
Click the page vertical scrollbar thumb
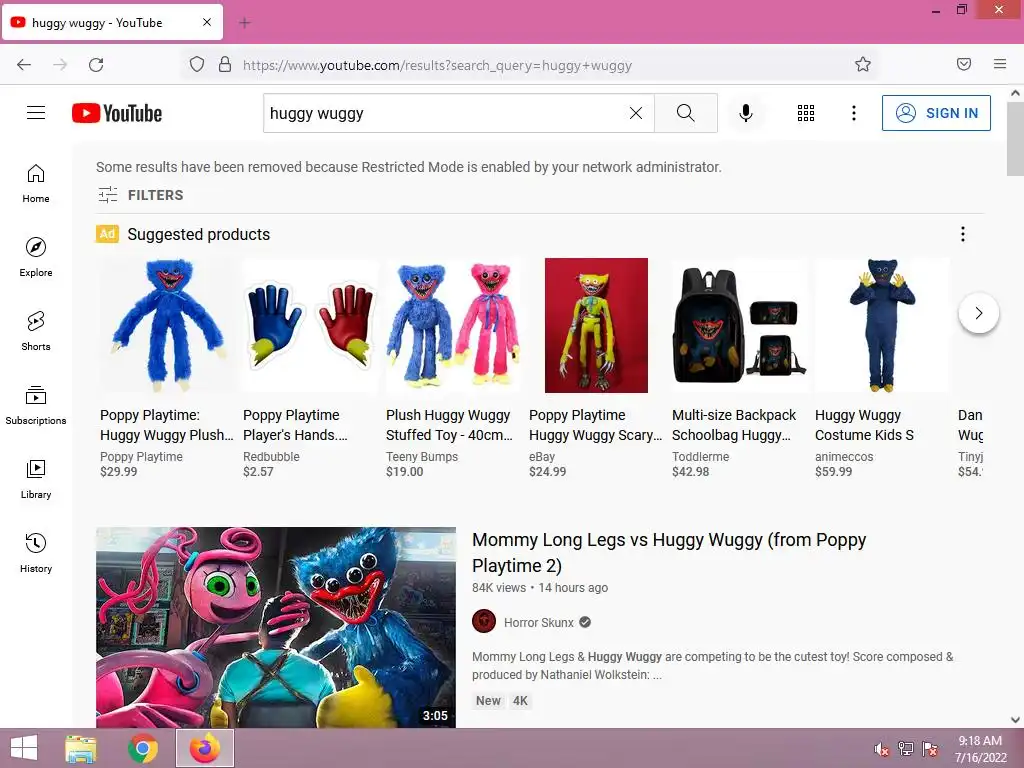pyautogui.click(x=1015, y=139)
